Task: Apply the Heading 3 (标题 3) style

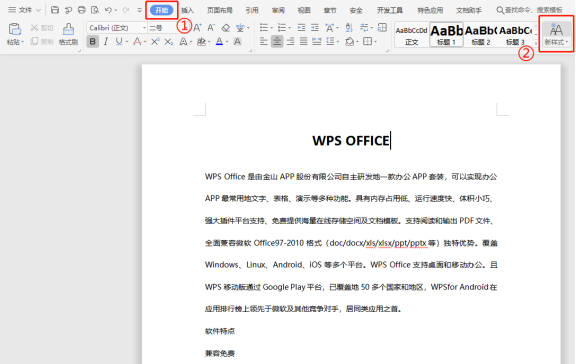Action: [x=515, y=35]
